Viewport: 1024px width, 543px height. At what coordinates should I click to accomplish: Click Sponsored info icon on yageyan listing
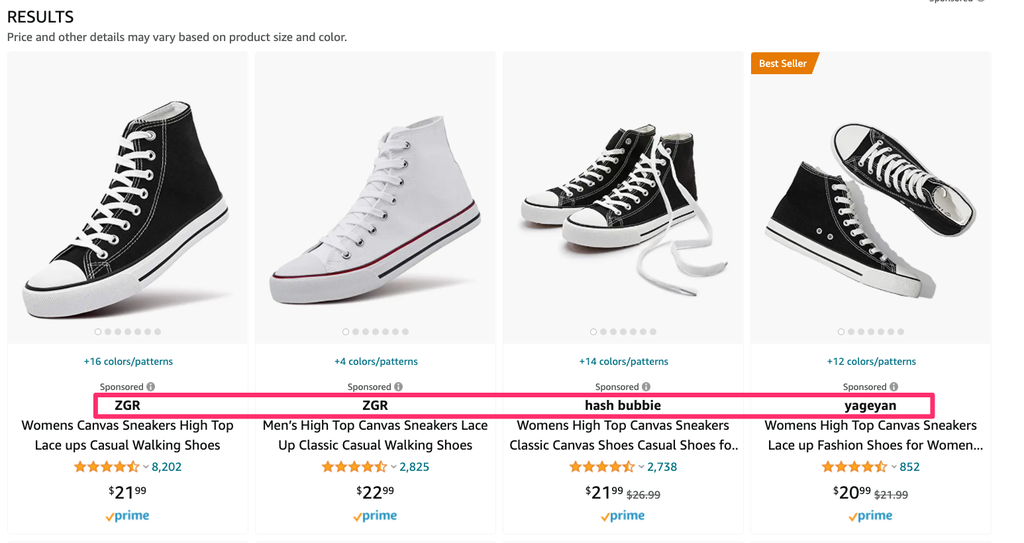point(895,387)
